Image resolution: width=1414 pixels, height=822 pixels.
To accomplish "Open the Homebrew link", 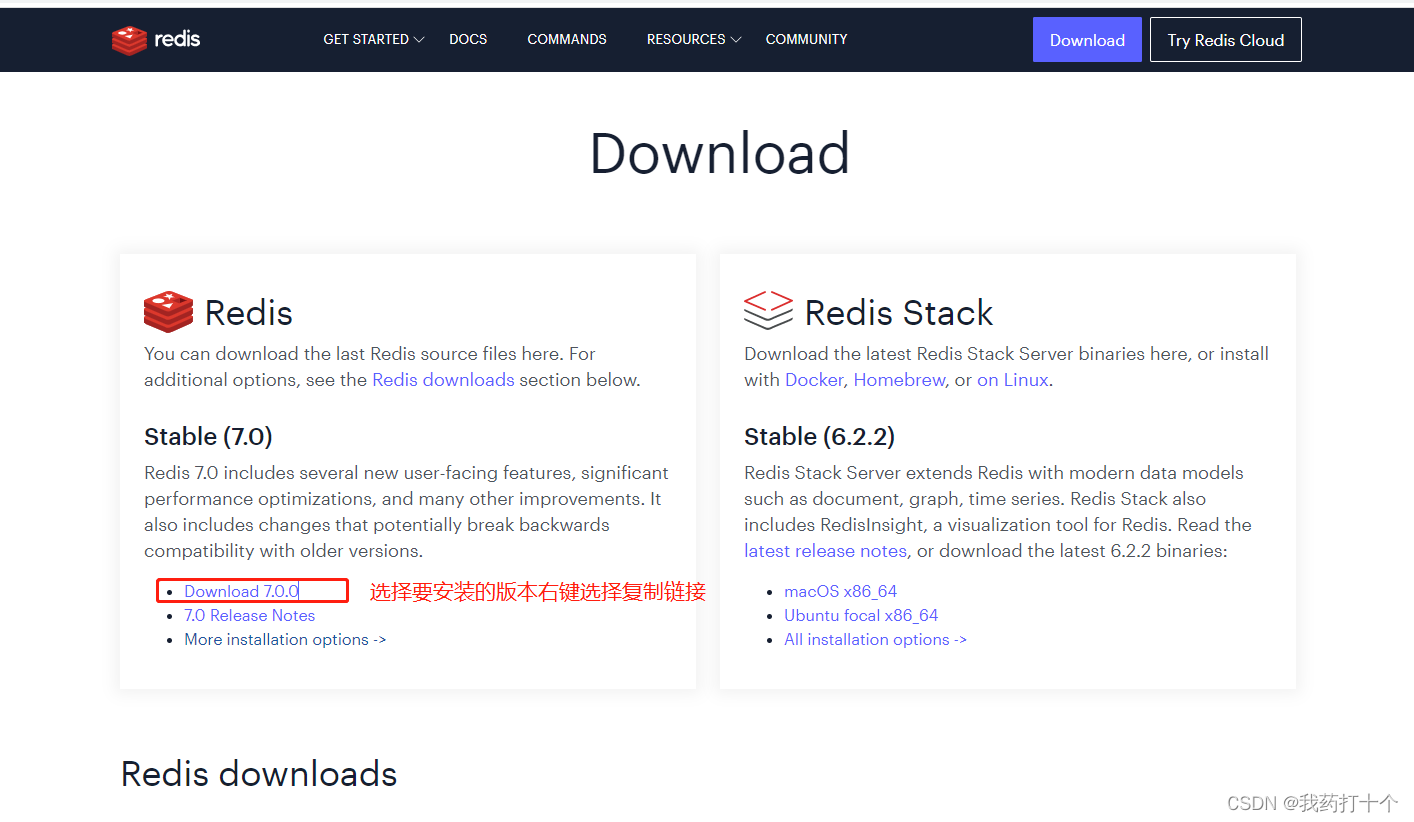I will click(x=899, y=380).
